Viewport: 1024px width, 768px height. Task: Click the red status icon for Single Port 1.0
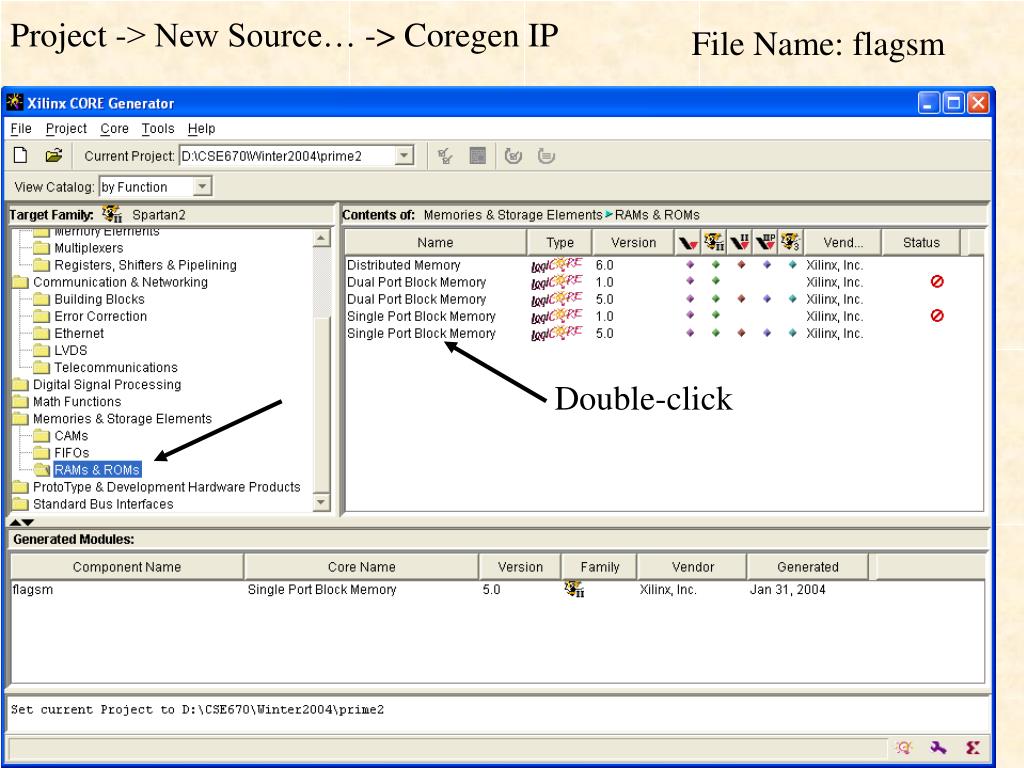click(937, 315)
